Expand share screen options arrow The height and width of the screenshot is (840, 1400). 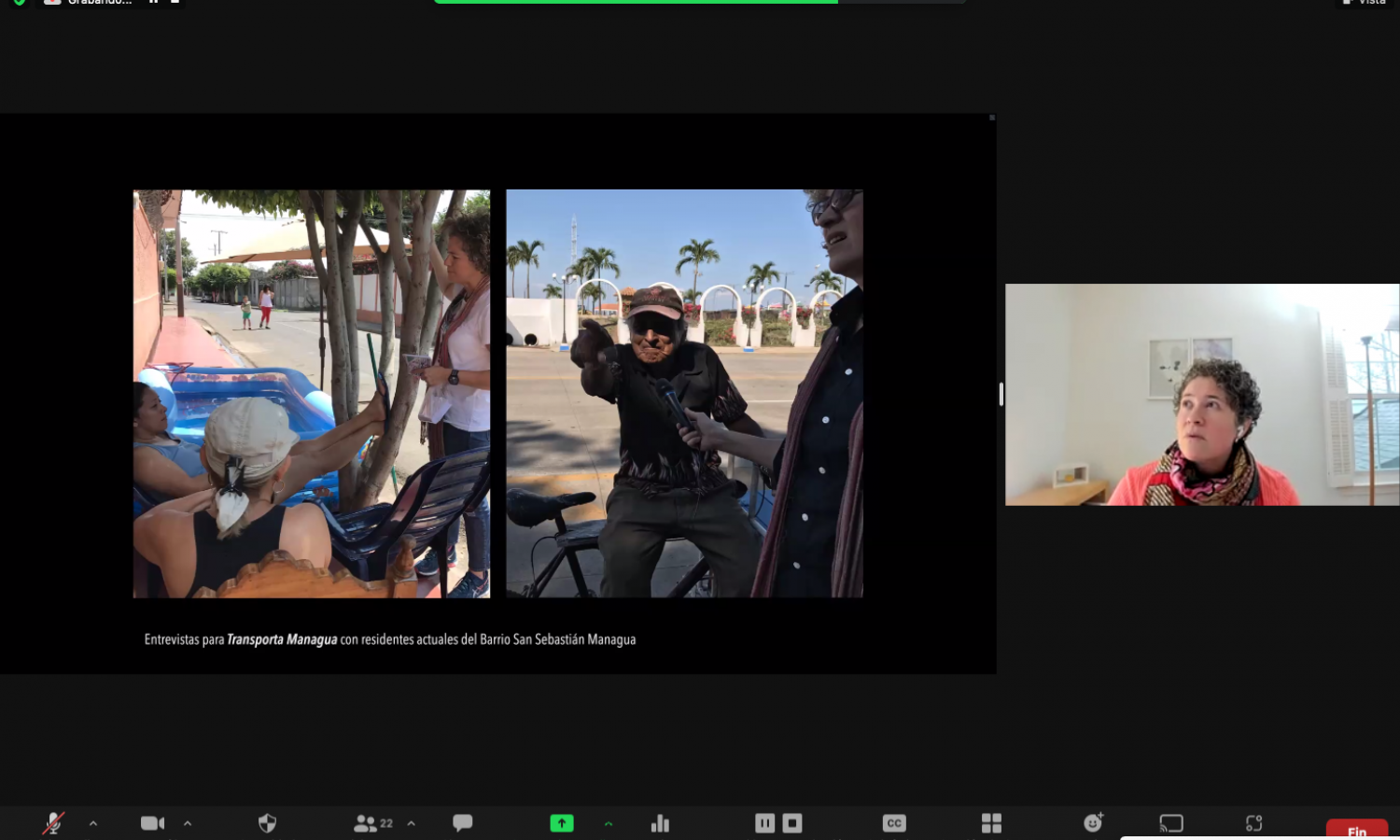point(609,822)
